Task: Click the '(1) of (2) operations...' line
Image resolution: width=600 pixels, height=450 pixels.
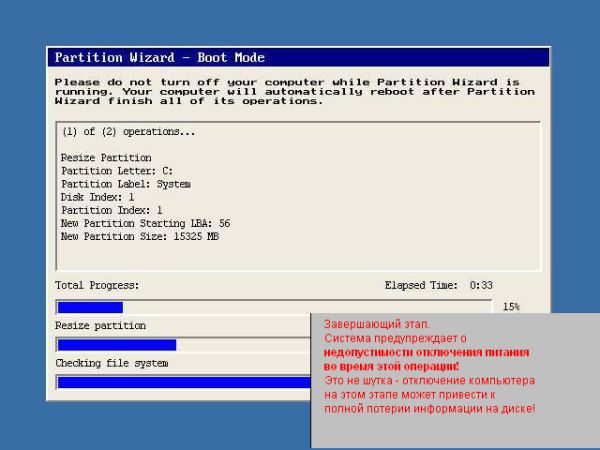Action: 129,132
